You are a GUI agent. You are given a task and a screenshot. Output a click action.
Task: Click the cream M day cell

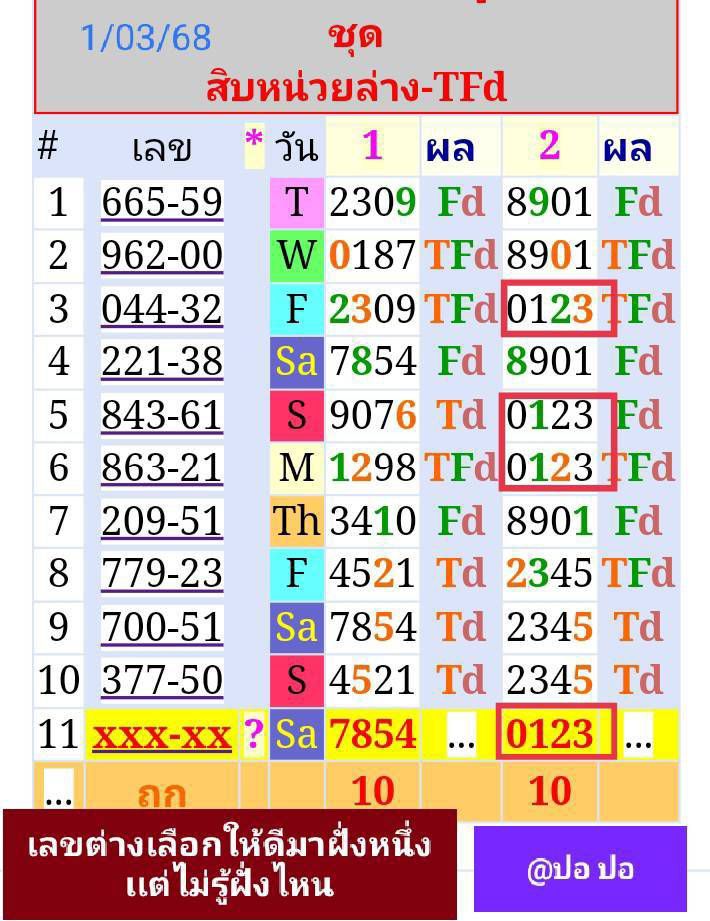pos(296,468)
